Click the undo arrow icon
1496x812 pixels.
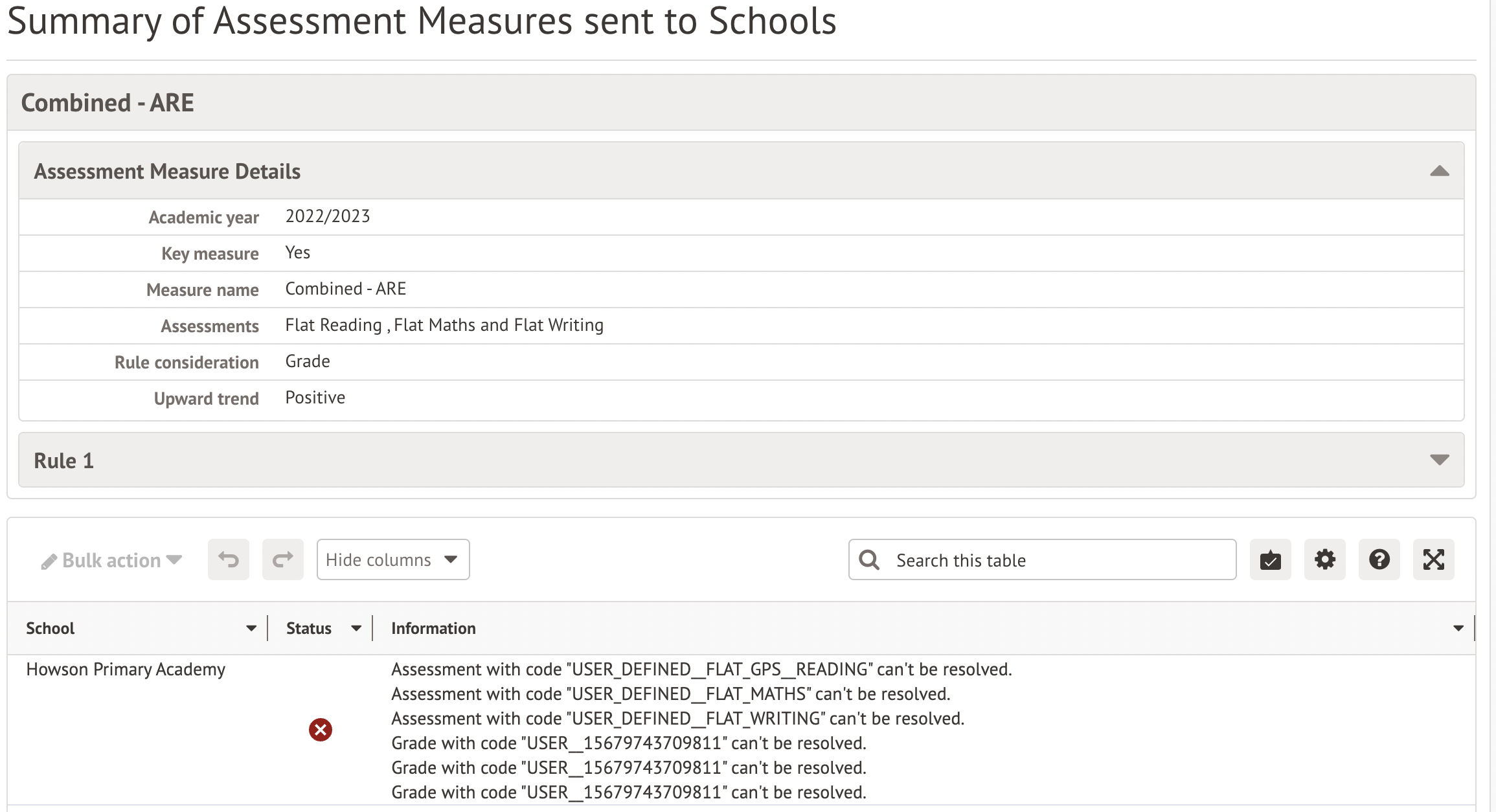[x=228, y=559]
